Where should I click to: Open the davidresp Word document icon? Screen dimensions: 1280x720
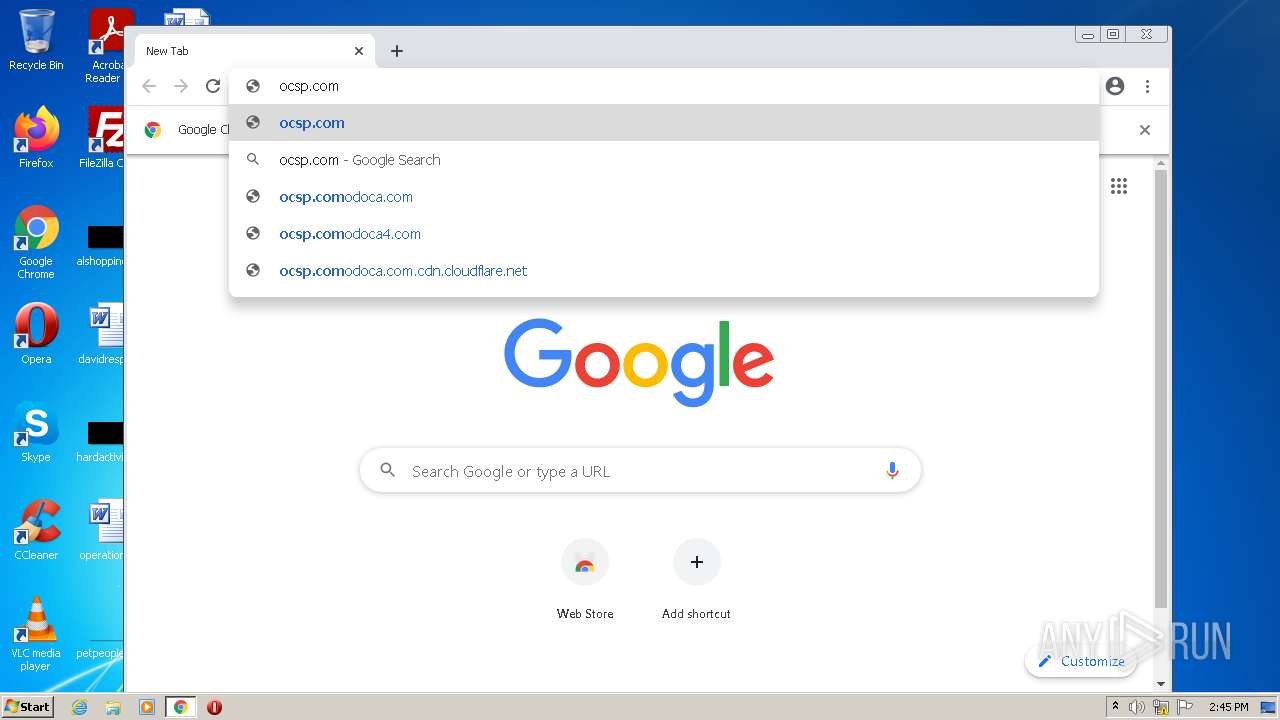(102, 334)
